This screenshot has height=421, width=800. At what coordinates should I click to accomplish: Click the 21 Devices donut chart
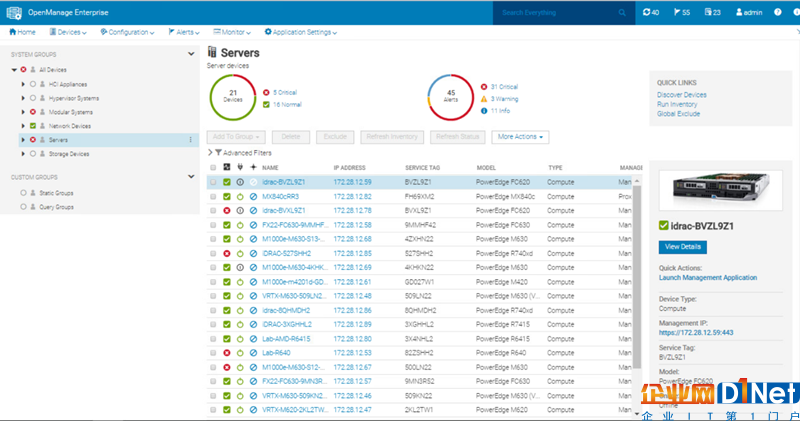coord(233,97)
